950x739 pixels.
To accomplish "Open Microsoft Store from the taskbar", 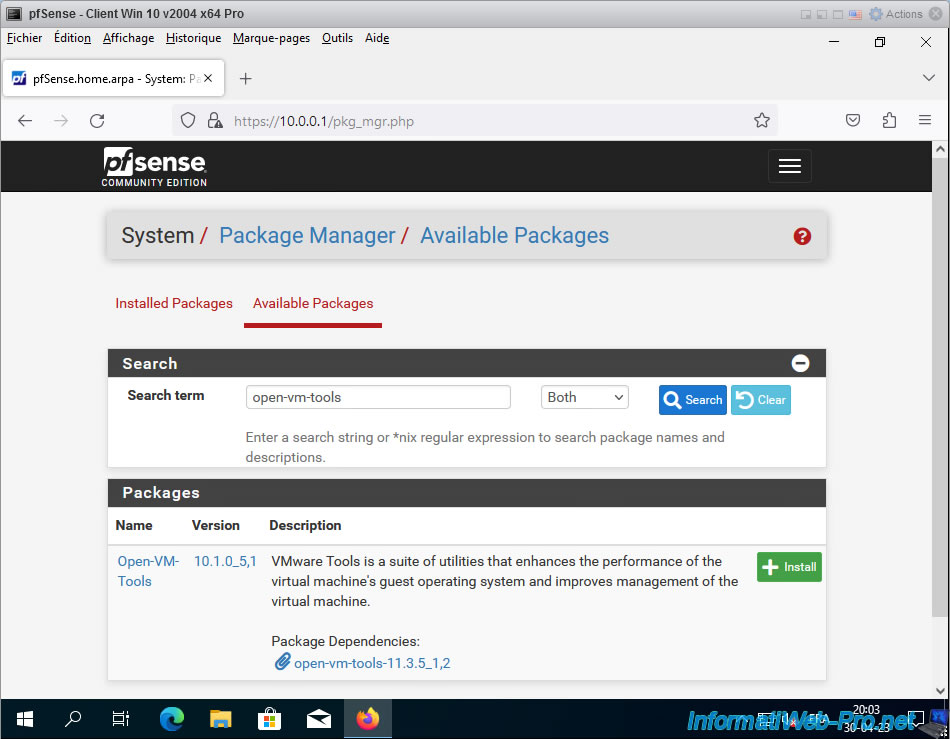I will coord(269,719).
